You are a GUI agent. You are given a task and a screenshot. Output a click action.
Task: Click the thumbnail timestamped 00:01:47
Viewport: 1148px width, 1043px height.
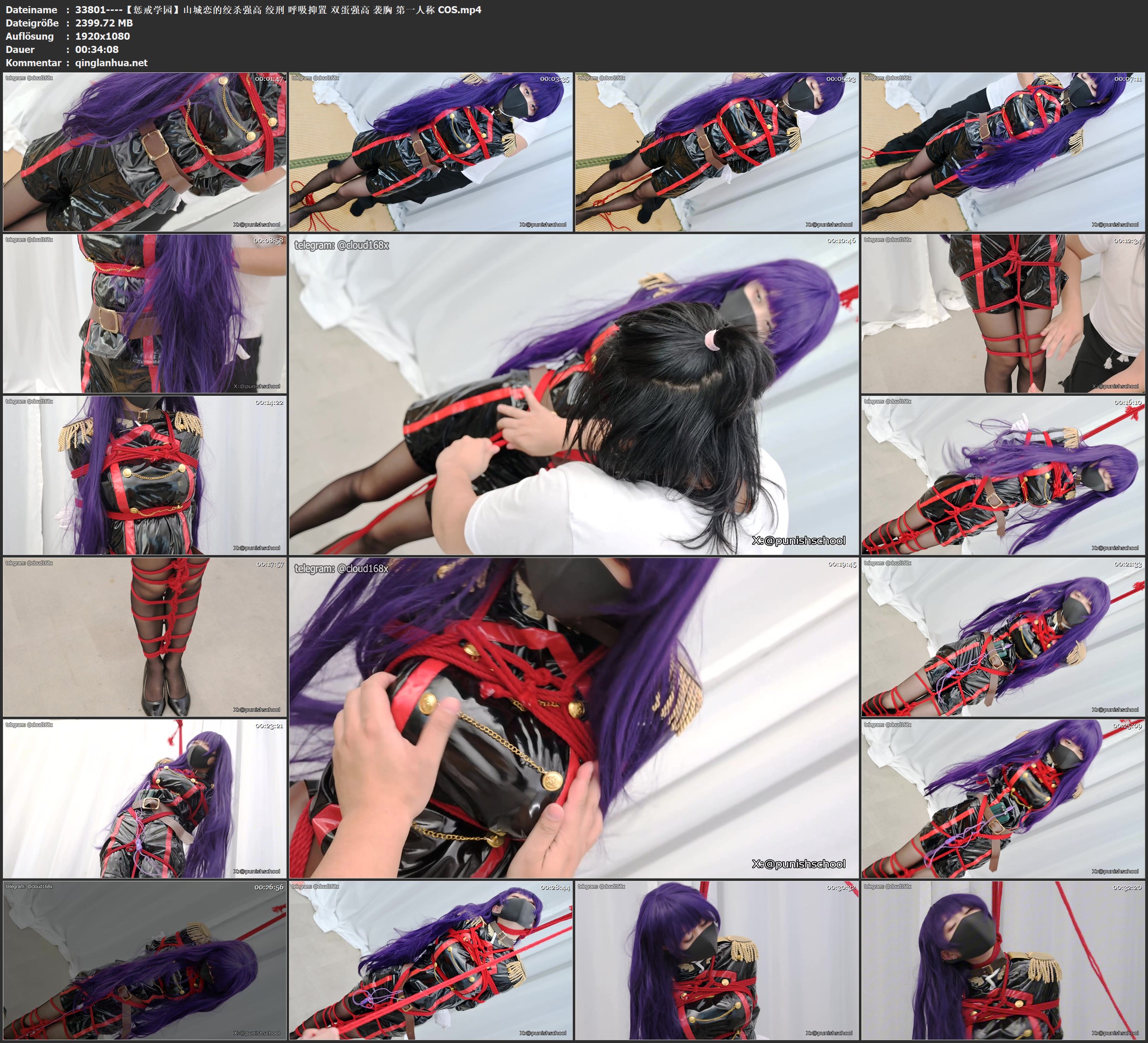pyautogui.click(x=145, y=151)
